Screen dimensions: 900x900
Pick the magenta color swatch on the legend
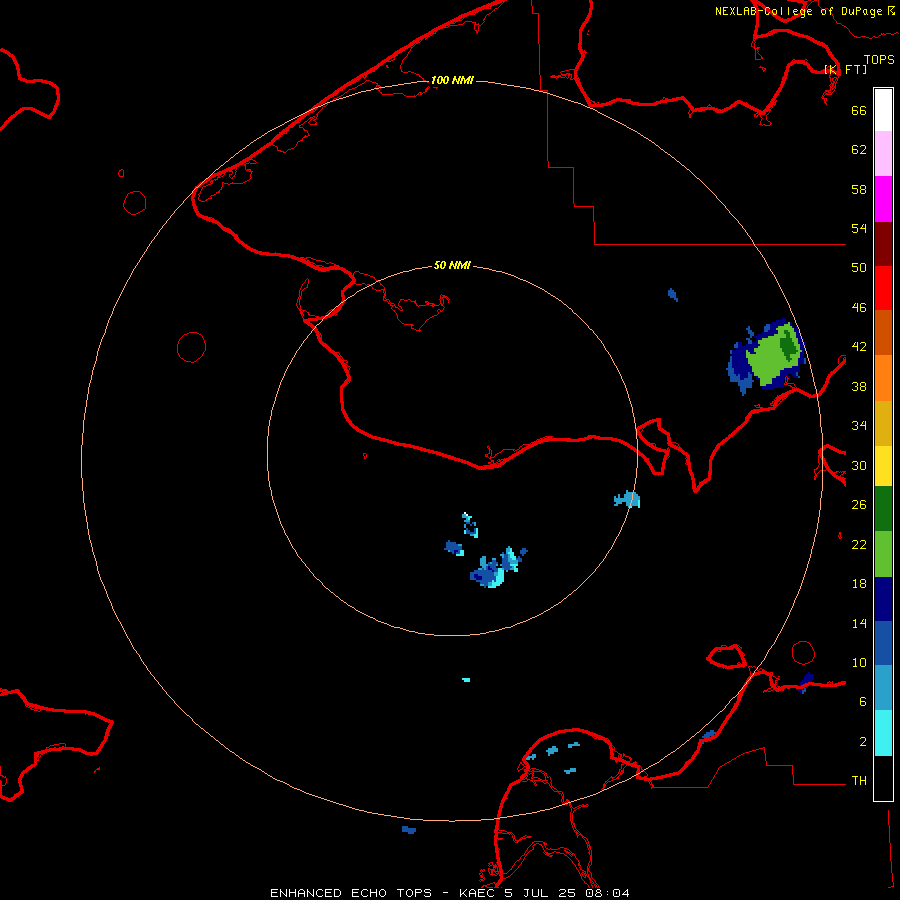883,199
